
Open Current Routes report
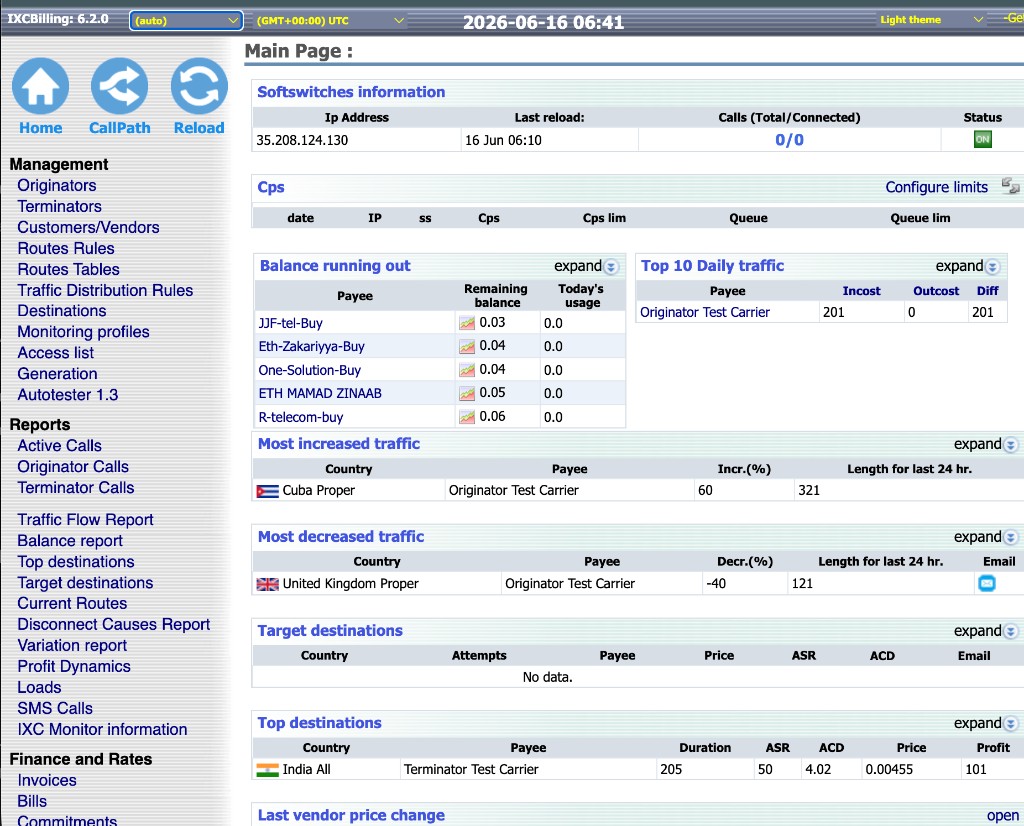pos(72,603)
